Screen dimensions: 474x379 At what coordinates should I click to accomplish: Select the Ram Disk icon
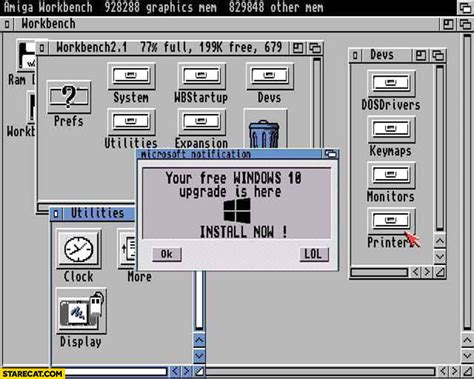pos(27,55)
